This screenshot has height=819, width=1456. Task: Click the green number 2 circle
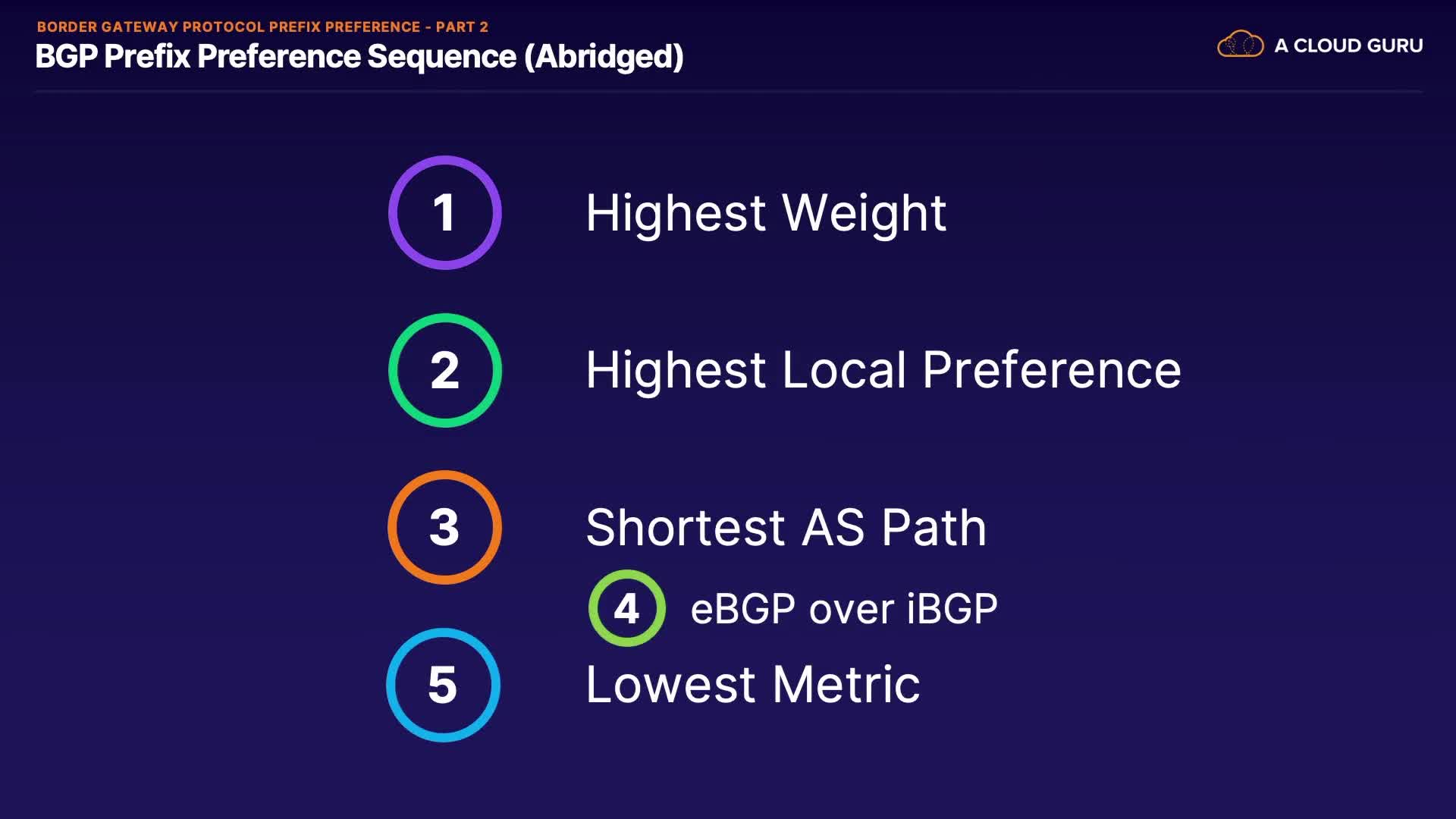(x=444, y=370)
